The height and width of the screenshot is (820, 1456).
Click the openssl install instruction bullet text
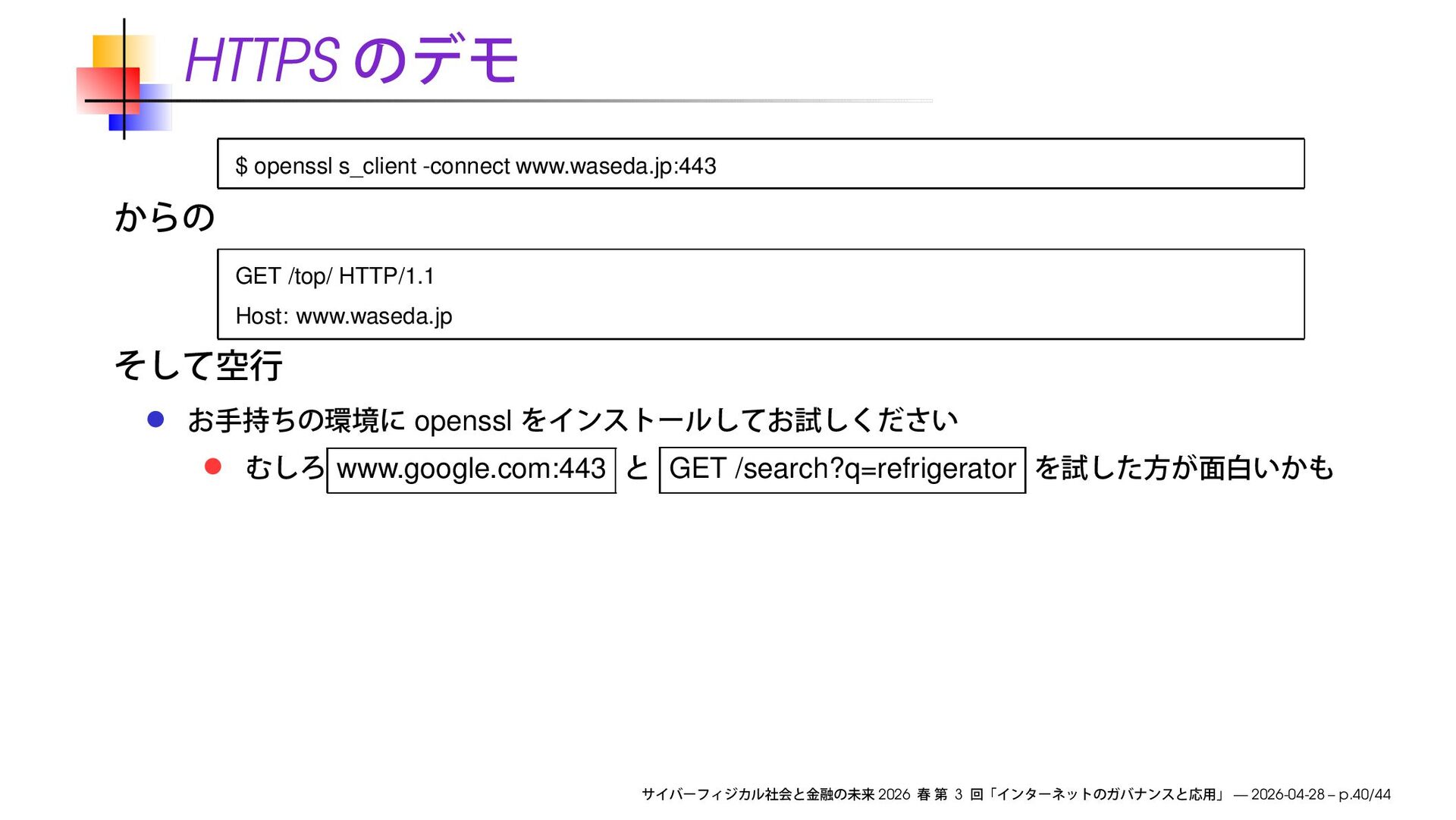point(573,419)
